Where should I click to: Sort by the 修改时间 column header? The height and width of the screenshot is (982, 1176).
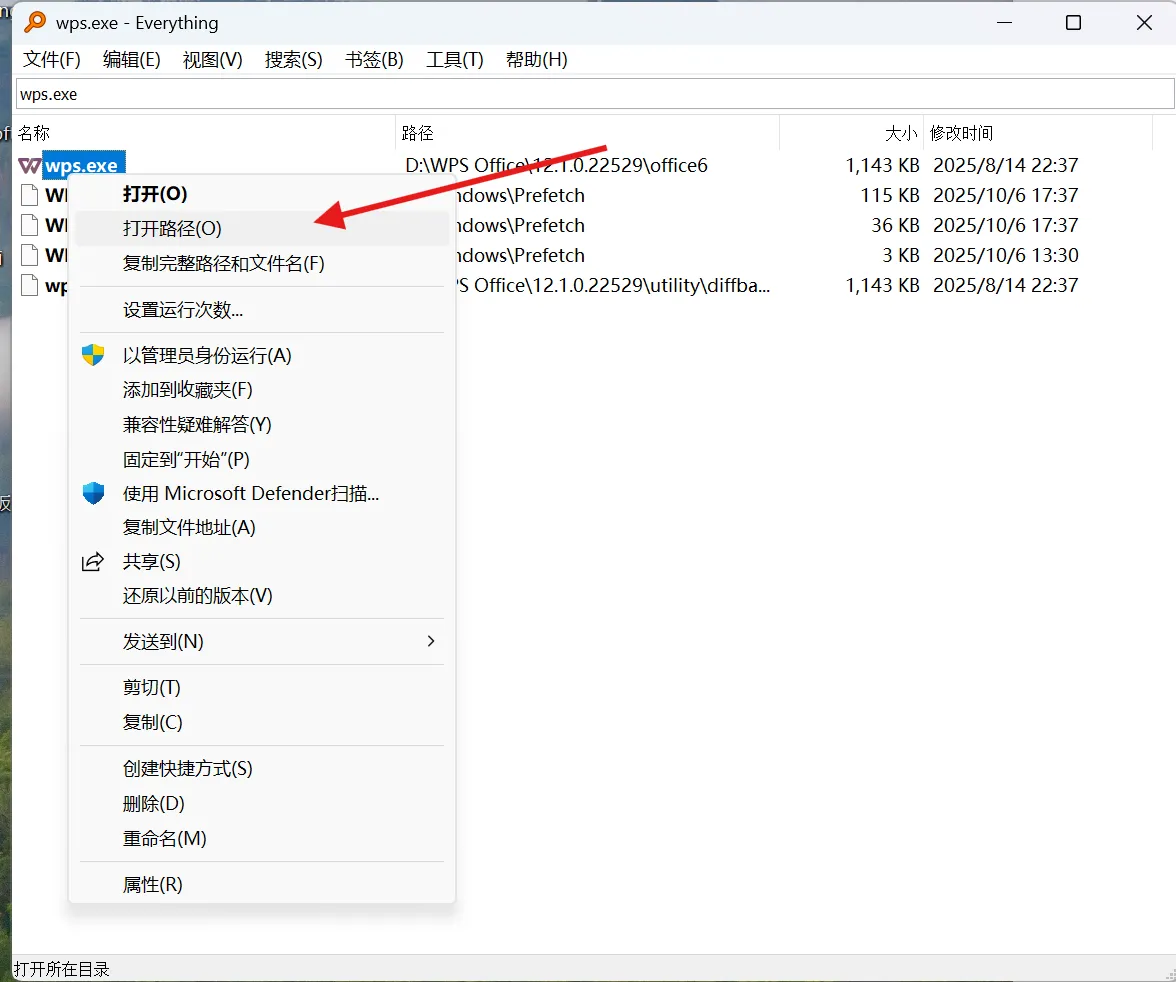click(x=1038, y=133)
